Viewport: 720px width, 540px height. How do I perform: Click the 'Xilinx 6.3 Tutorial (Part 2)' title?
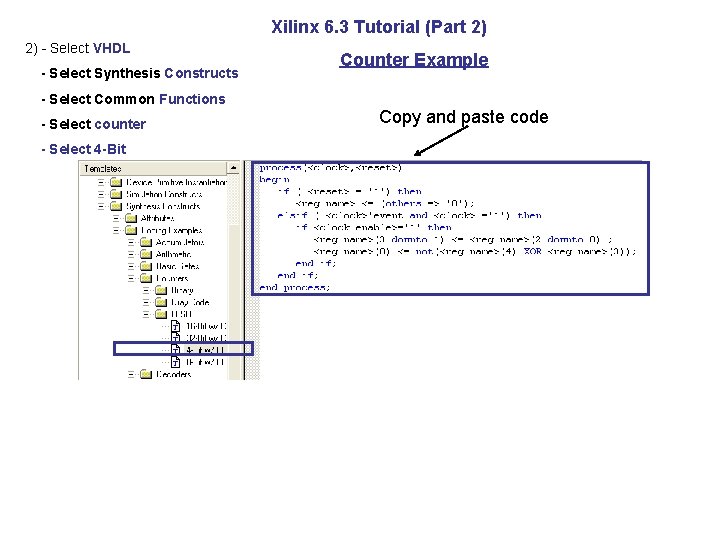[379, 27]
